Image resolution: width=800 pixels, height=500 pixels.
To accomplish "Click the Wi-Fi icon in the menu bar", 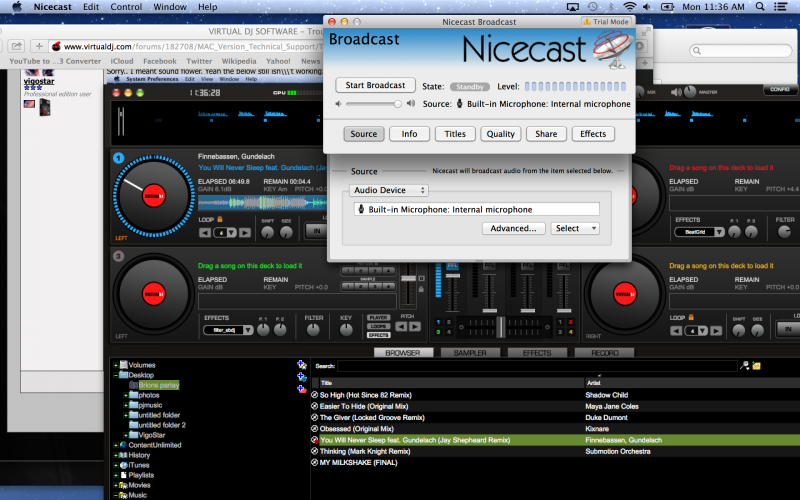I will click(x=630, y=7).
